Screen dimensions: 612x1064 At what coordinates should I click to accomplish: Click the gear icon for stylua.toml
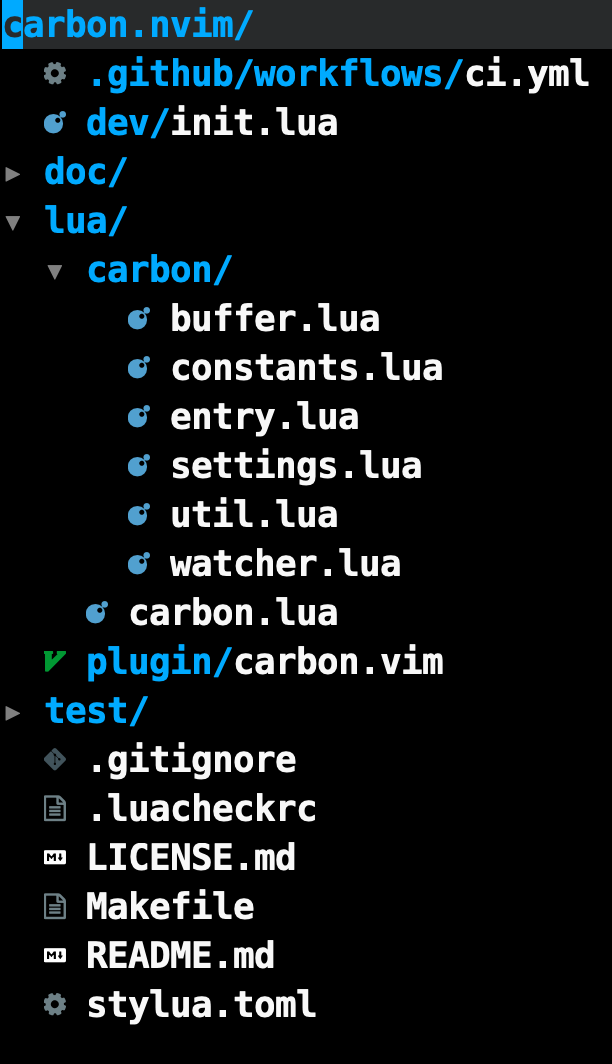[x=57, y=1004]
